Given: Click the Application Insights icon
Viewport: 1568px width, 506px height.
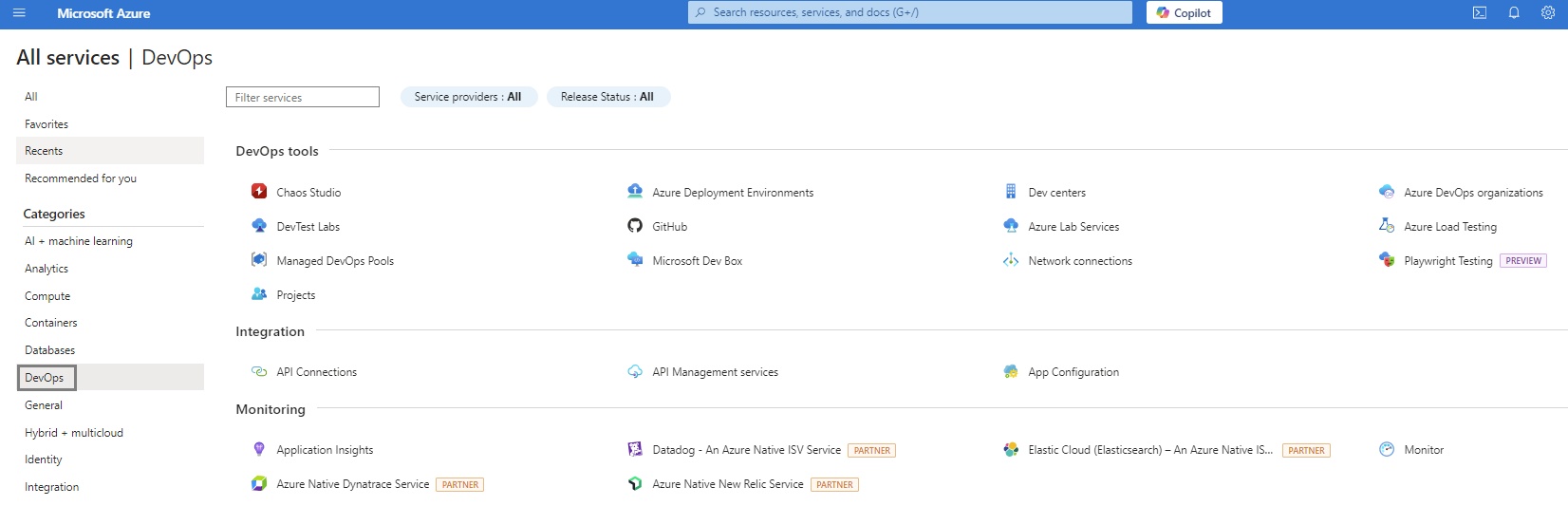Looking at the screenshot, I should pos(259,449).
